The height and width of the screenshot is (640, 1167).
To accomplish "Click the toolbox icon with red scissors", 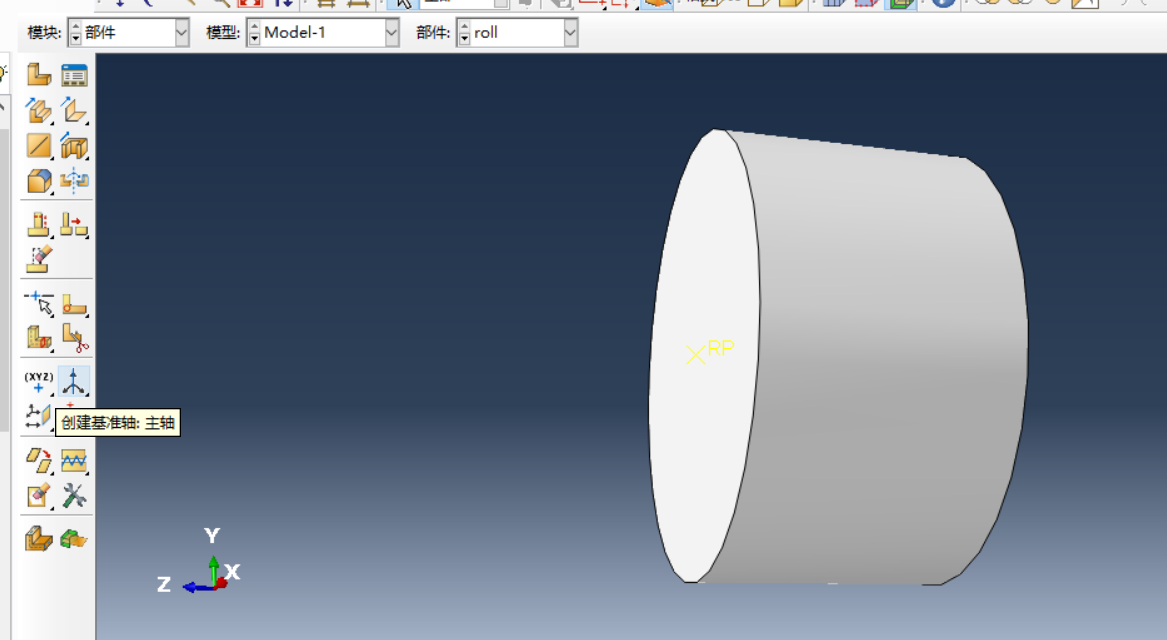I will [74, 337].
